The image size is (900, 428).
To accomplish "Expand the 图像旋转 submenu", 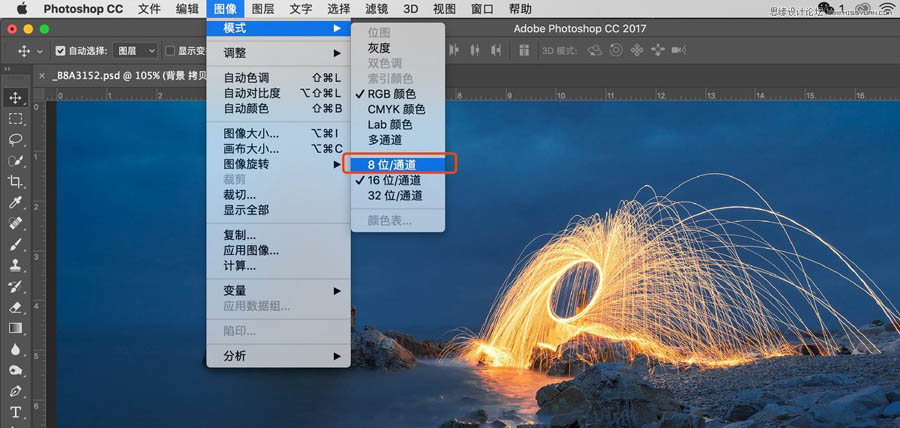I will [279, 164].
